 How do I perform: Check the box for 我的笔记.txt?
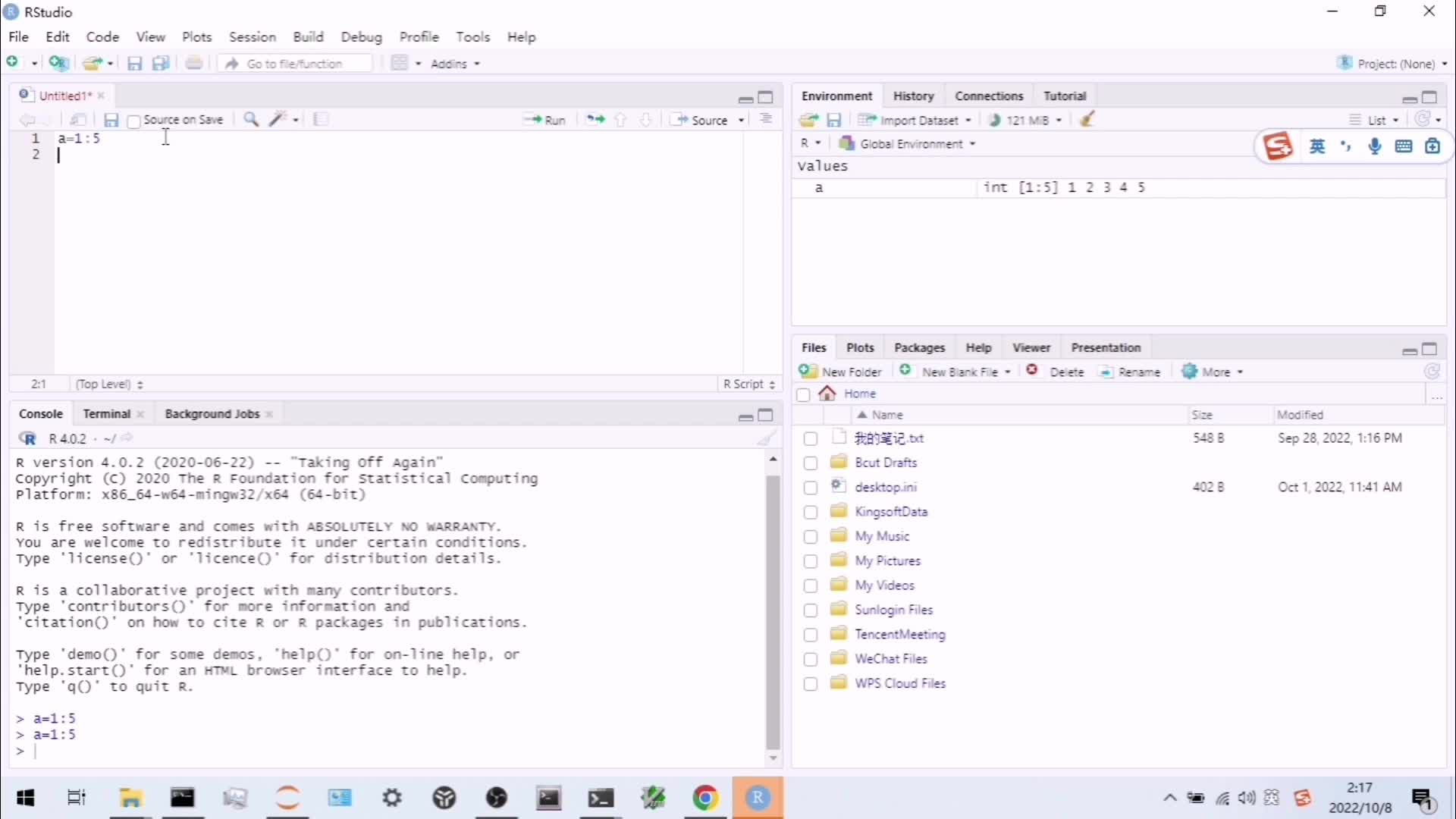[811, 438]
